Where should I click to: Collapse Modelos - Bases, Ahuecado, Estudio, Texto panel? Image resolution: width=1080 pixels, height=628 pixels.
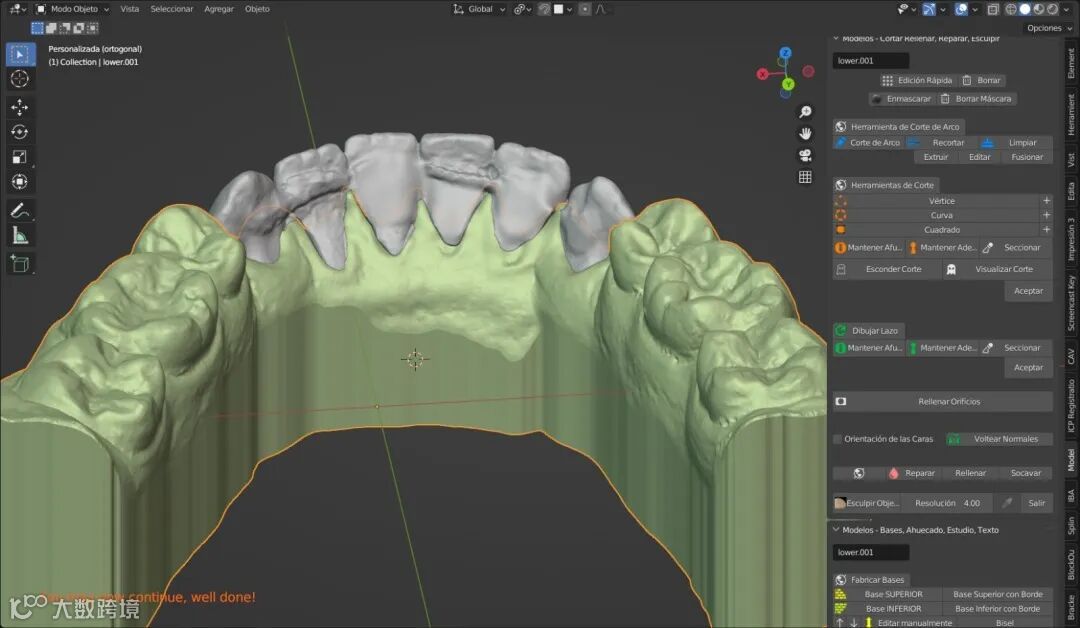(836, 530)
